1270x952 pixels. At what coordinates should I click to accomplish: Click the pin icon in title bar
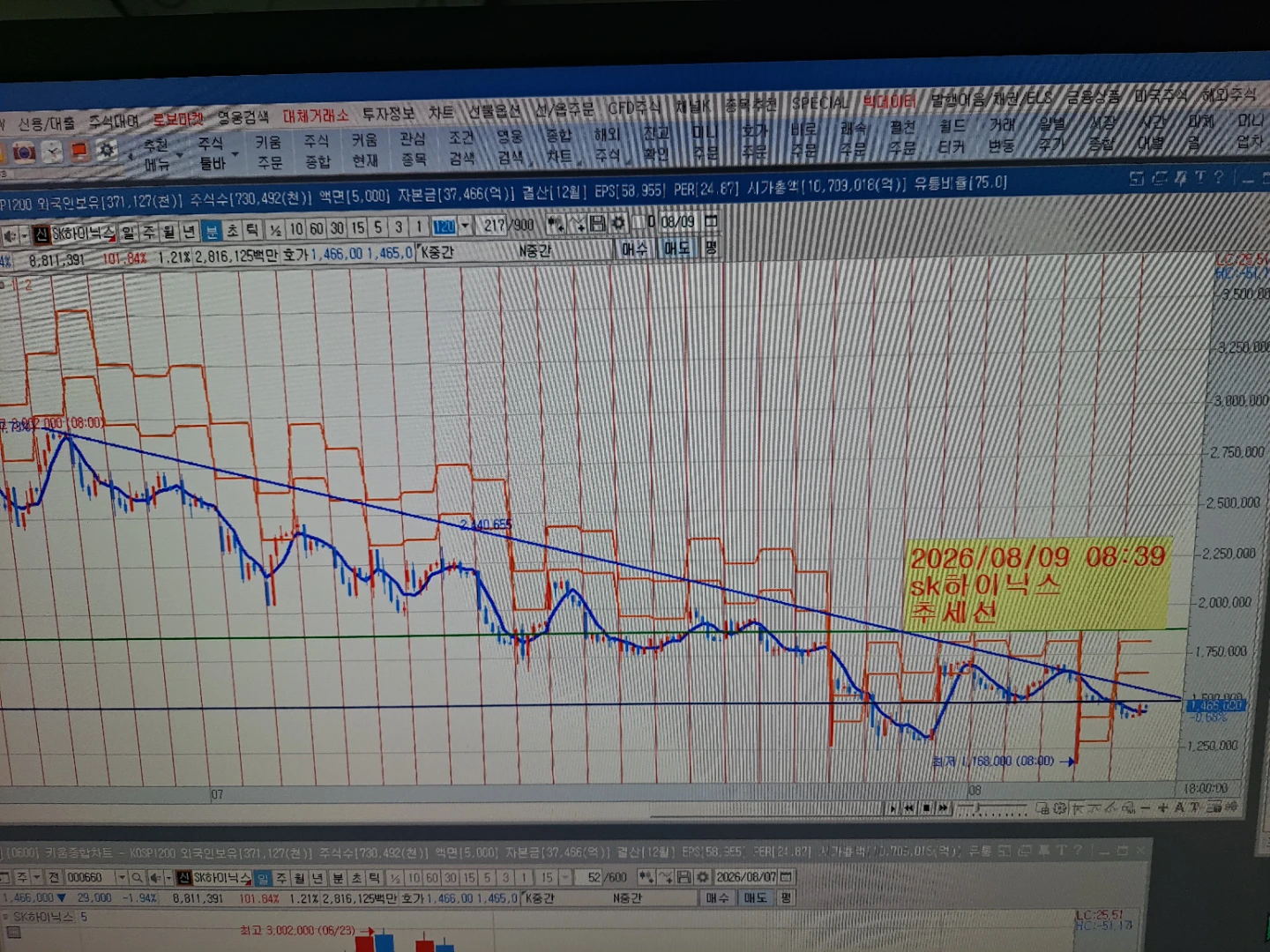(1179, 177)
